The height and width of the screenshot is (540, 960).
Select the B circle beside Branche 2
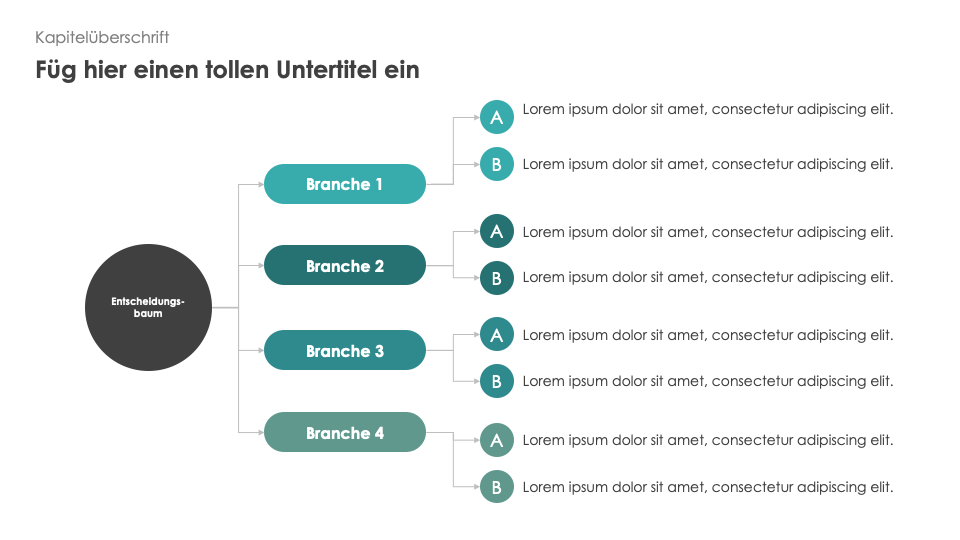coord(497,278)
